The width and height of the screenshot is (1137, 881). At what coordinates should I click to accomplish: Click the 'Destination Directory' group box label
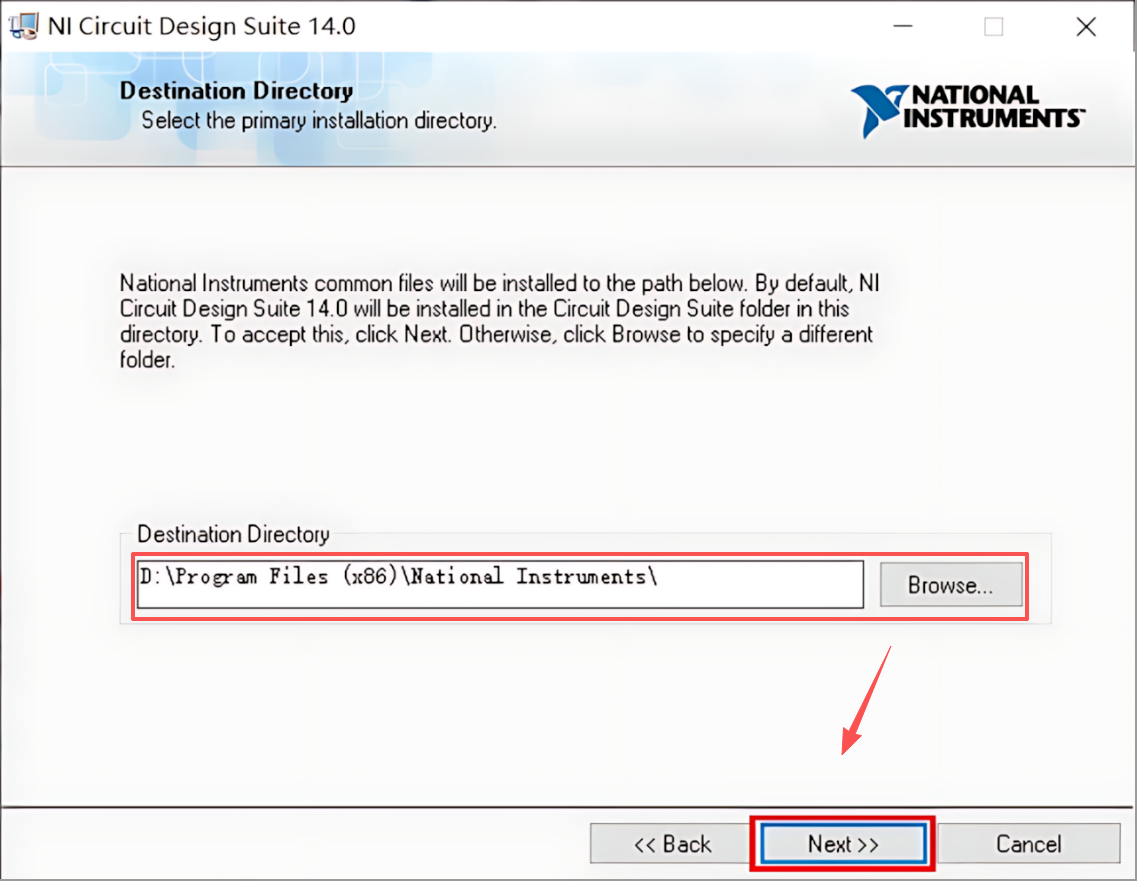tap(233, 534)
